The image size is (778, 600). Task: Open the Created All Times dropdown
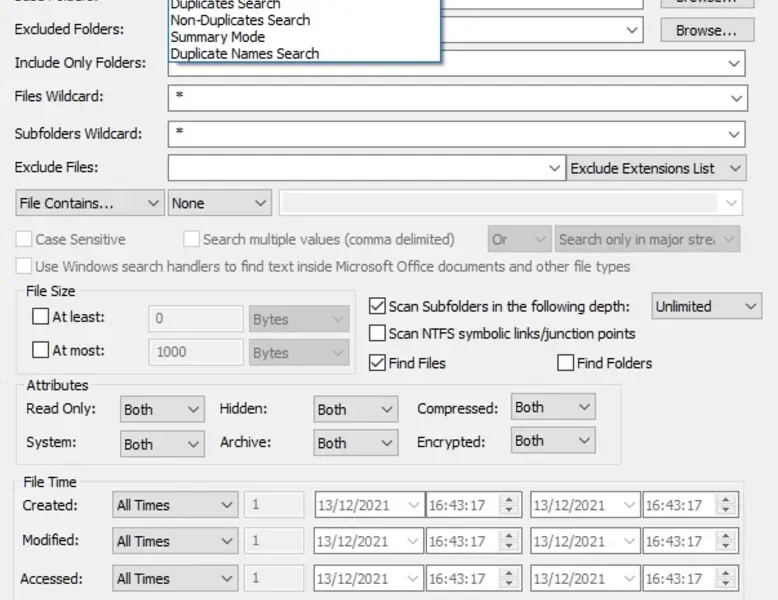click(x=175, y=505)
